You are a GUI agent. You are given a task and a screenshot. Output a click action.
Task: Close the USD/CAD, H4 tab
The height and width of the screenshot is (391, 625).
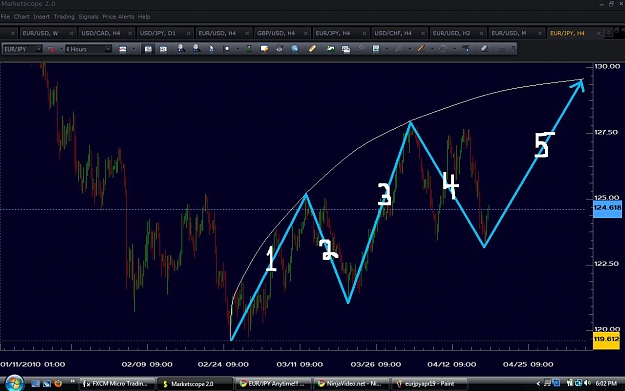point(130,33)
